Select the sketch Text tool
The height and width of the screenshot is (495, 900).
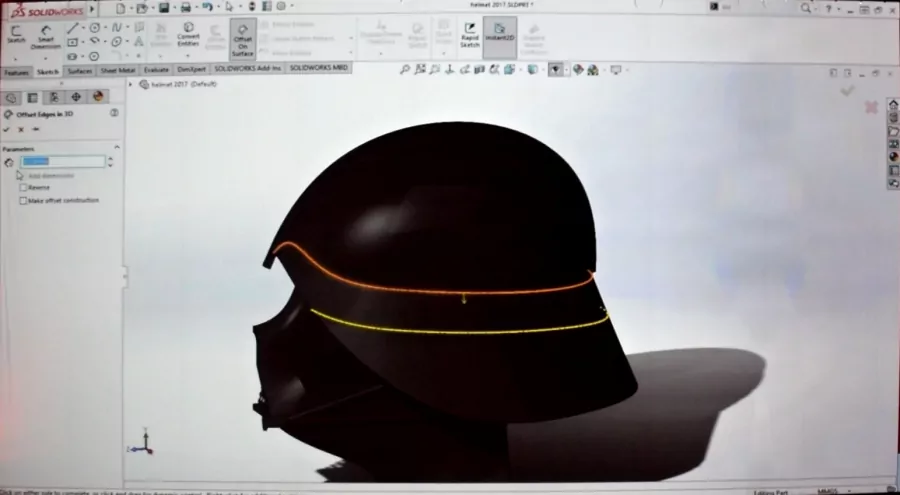tap(139, 41)
